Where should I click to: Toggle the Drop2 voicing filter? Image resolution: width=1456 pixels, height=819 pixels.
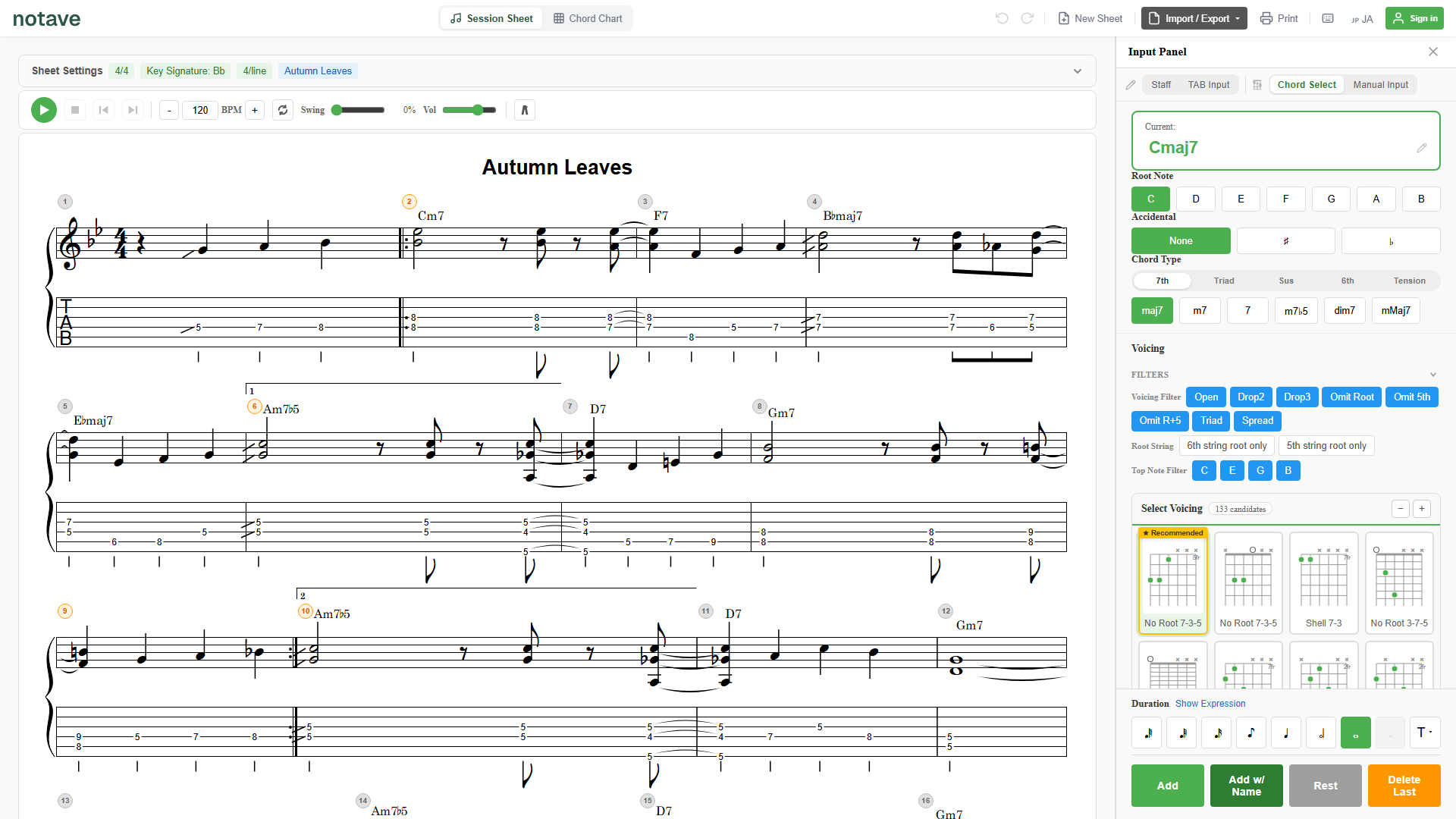pos(1250,397)
